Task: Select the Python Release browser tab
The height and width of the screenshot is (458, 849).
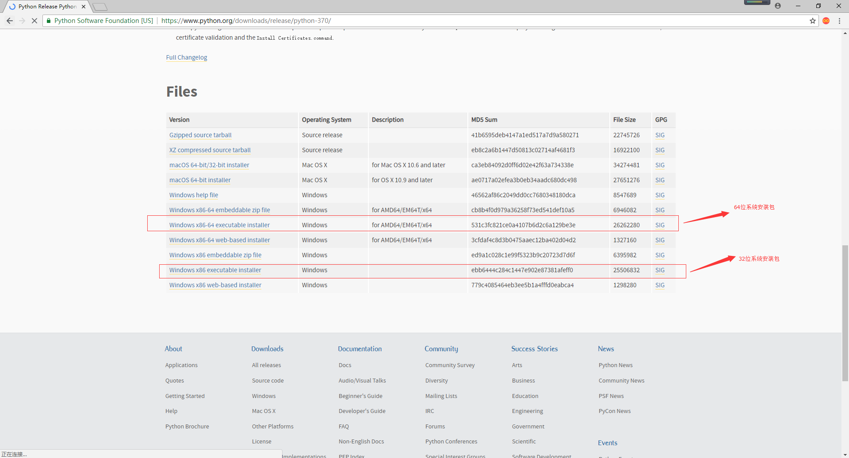Action: [x=47, y=6]
